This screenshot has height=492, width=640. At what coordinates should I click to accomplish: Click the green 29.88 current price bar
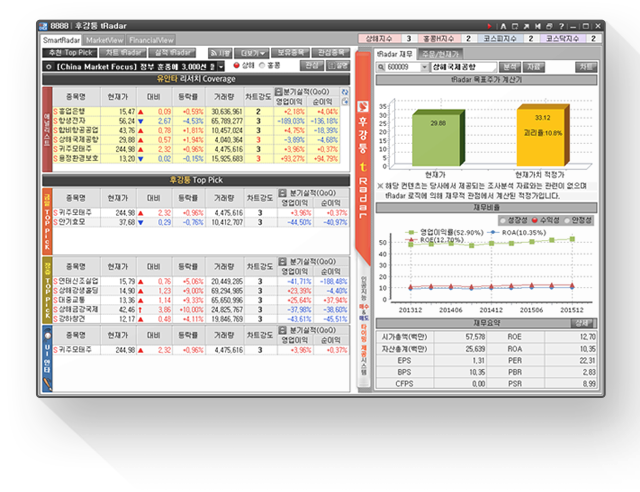point(438,138)
